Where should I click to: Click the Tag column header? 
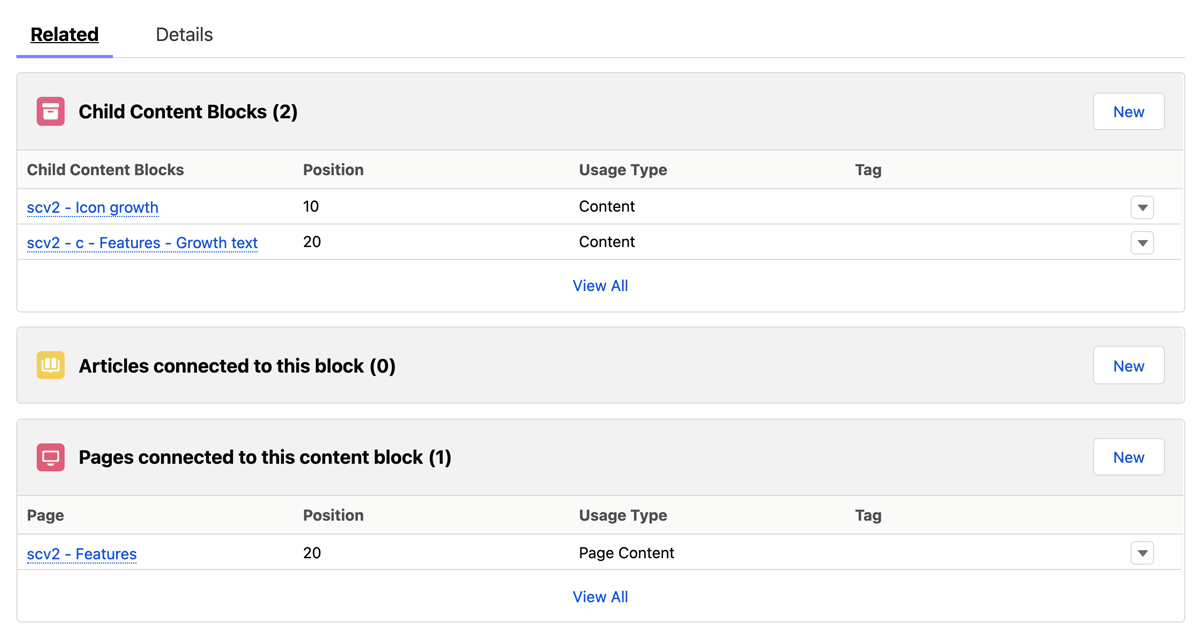[x=867, y=169]
